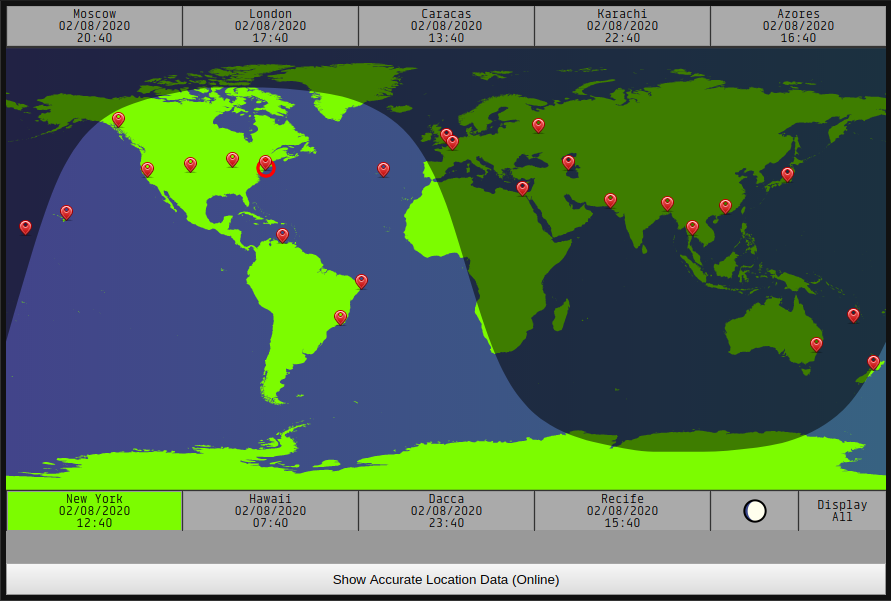This screenshot has width=891, height=601.
Task: Select the Karachi pin in Pakistan
Action: click(x=610, y=200)
